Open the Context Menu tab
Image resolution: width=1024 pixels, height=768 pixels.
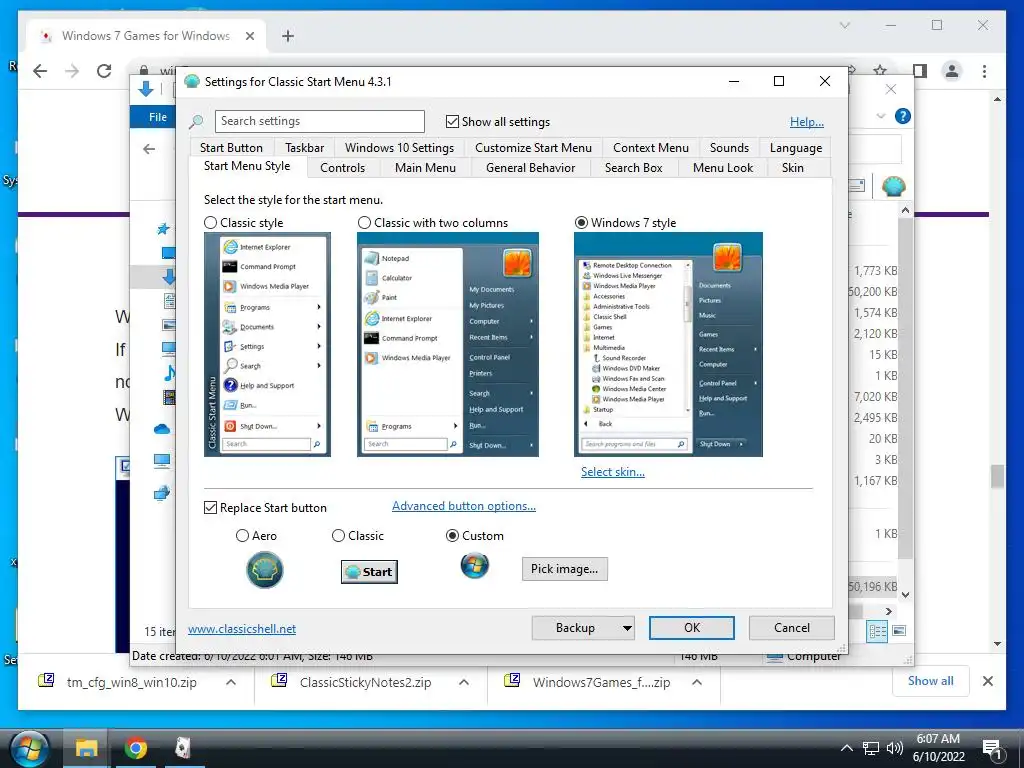(651, 148)
